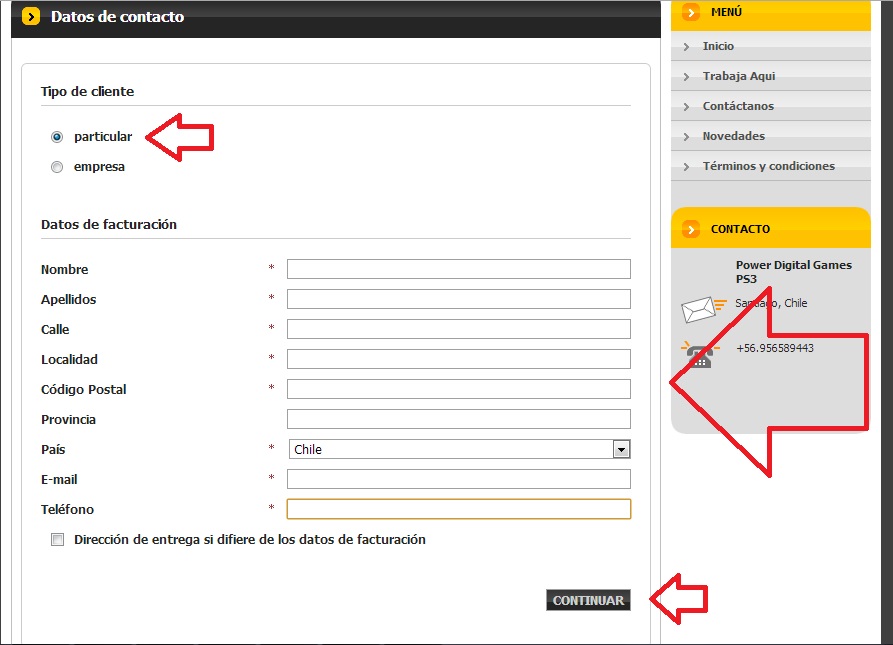
Task: Open the País dropdown showing Chile
Action: [459, 449]
